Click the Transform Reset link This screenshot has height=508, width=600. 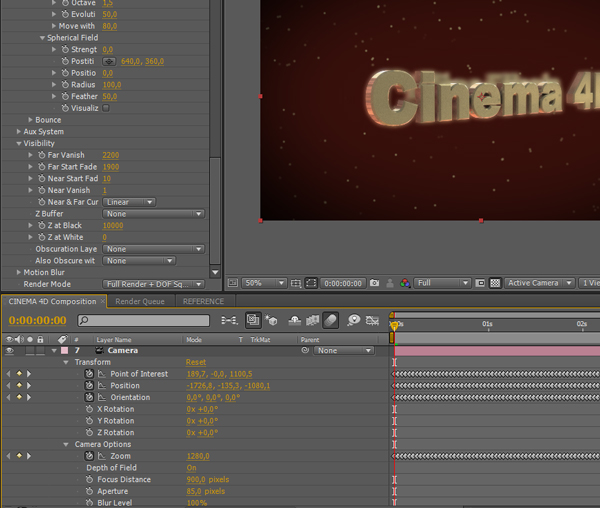196,362
